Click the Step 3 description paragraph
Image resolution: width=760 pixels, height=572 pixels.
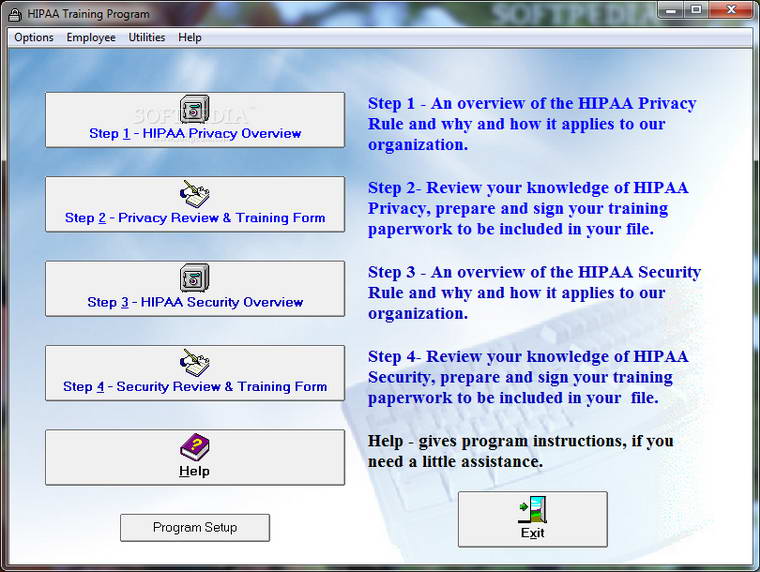point(535,292)
